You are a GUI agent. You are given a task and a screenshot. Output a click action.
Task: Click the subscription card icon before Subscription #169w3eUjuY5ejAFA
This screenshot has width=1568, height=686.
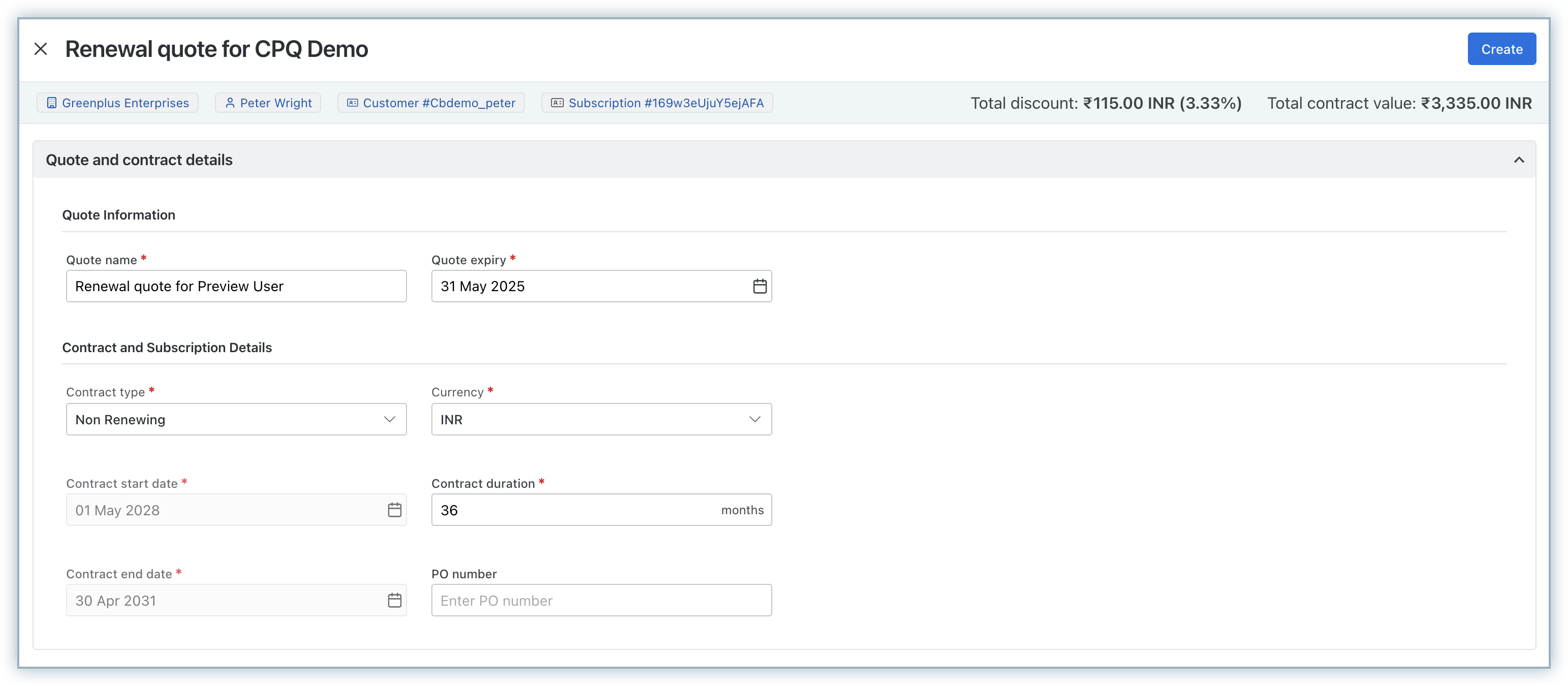pyautogui.click(x=557, y=103)
